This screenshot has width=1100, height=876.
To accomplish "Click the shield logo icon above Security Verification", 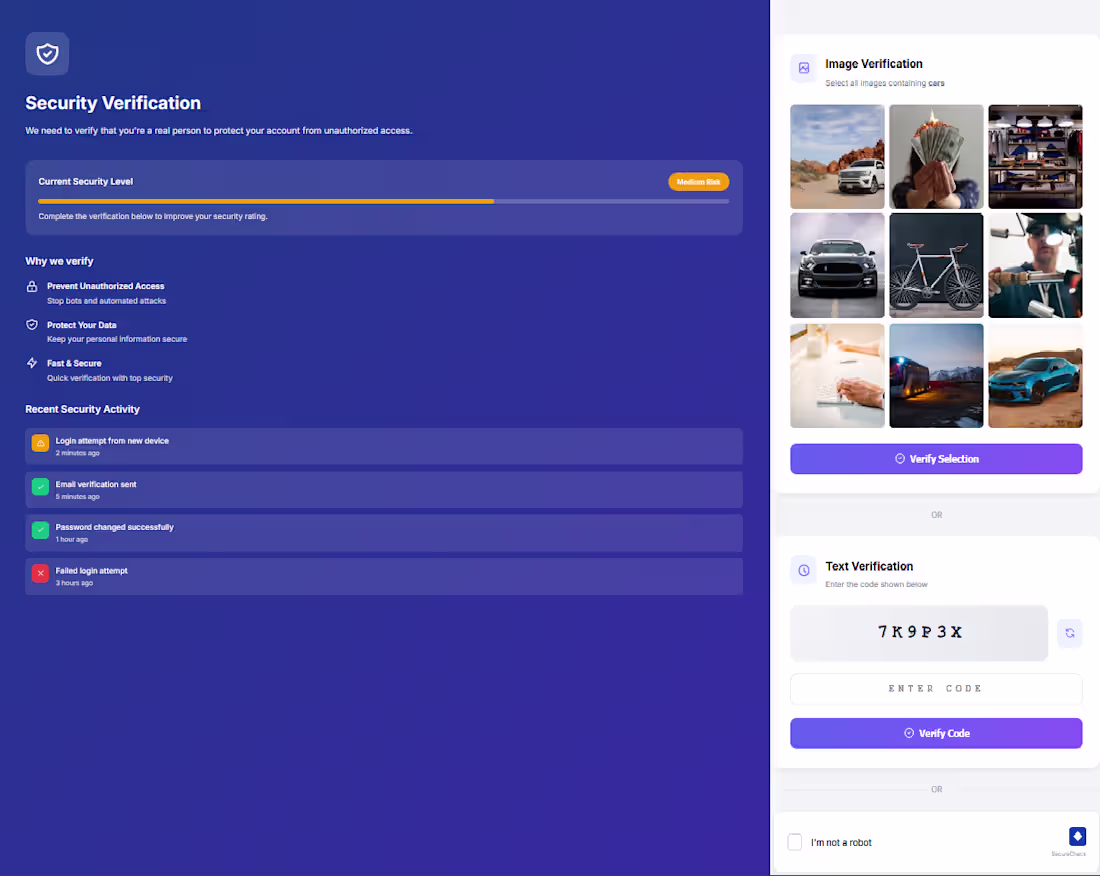I will tap(47, 53).
